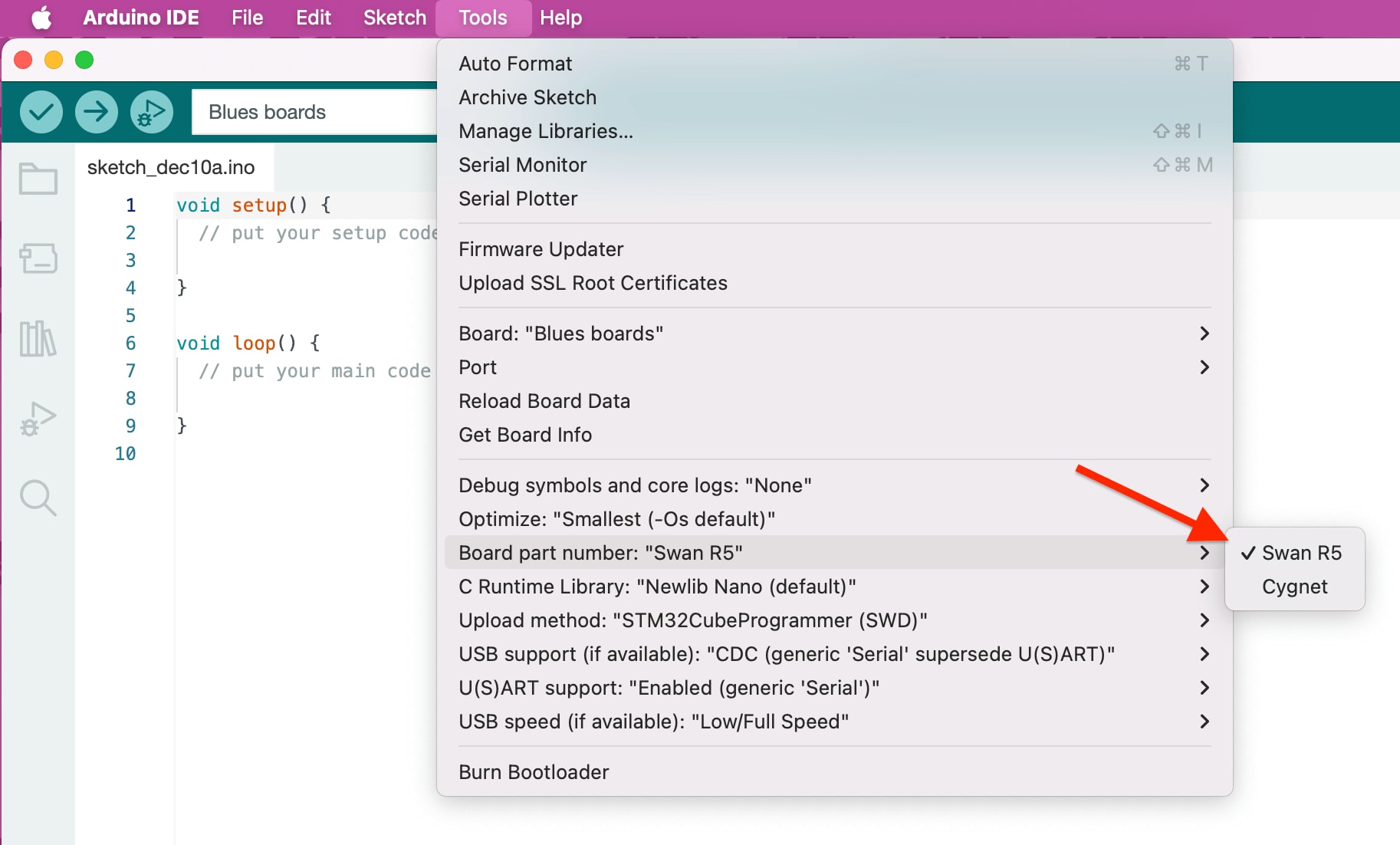Open the Serial Plotter menu entry
Viewport: 1400px width, 845px height.
tap(834, 199)
